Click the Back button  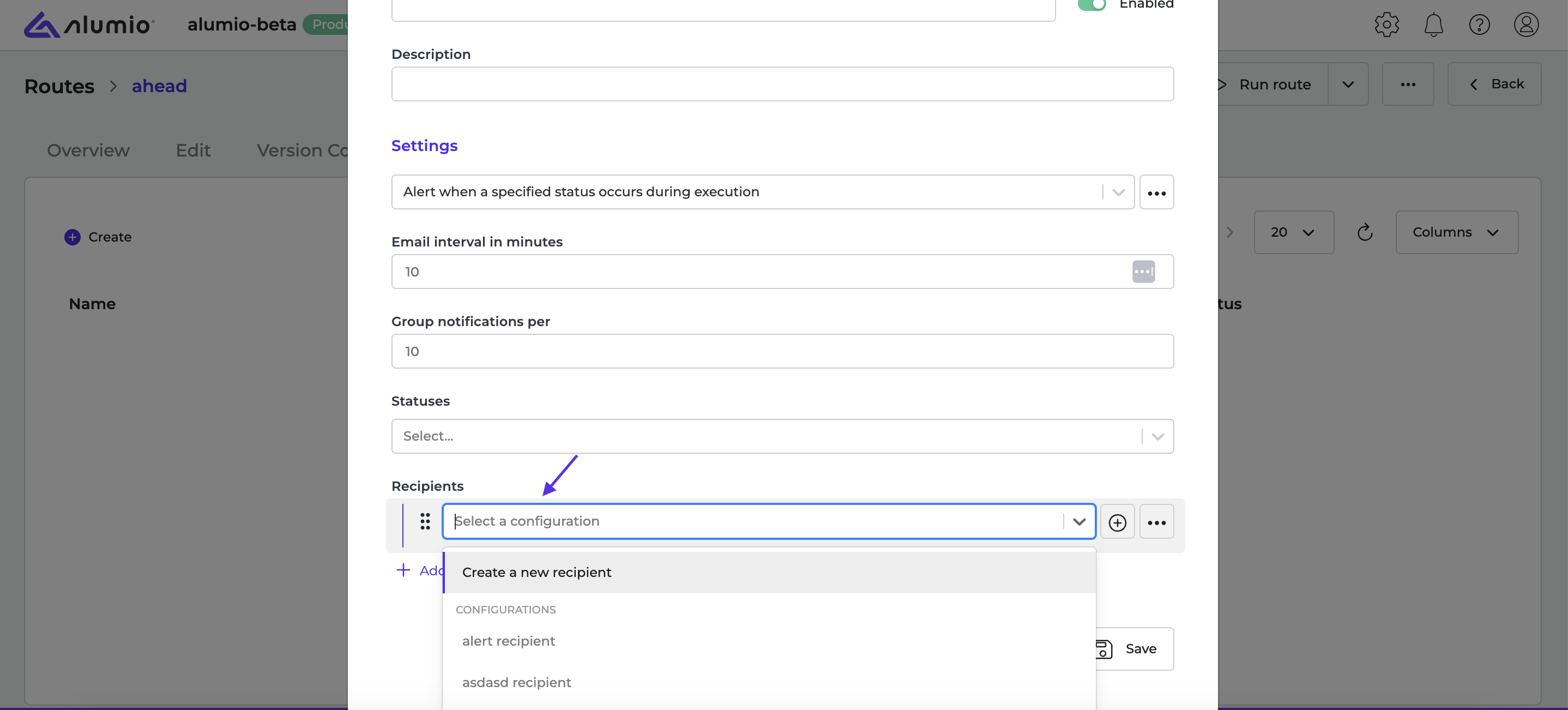(x=1494, y=84)
